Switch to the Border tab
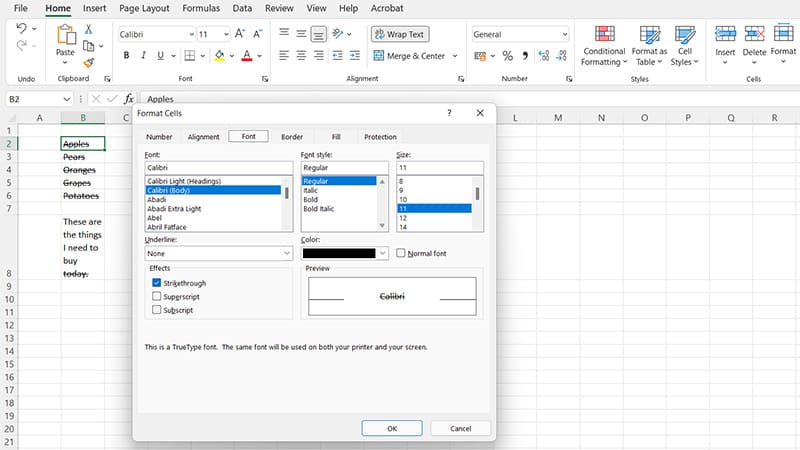800x450 pixels. pos(292,137)
